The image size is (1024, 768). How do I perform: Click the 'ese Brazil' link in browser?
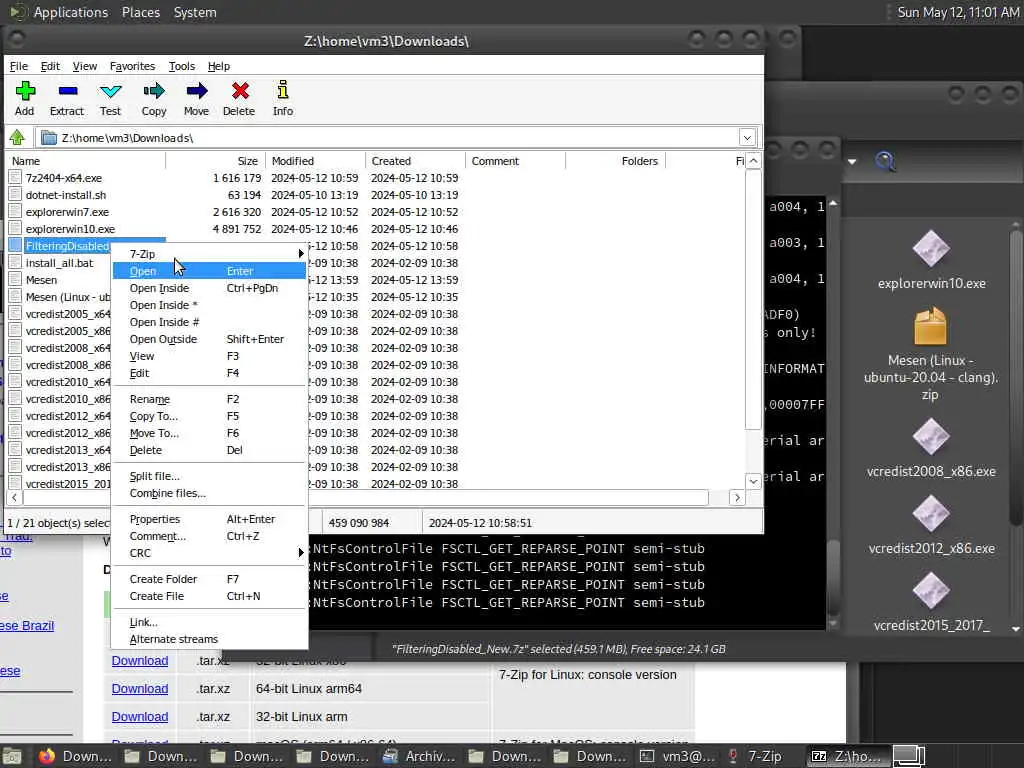coord(27,626)
